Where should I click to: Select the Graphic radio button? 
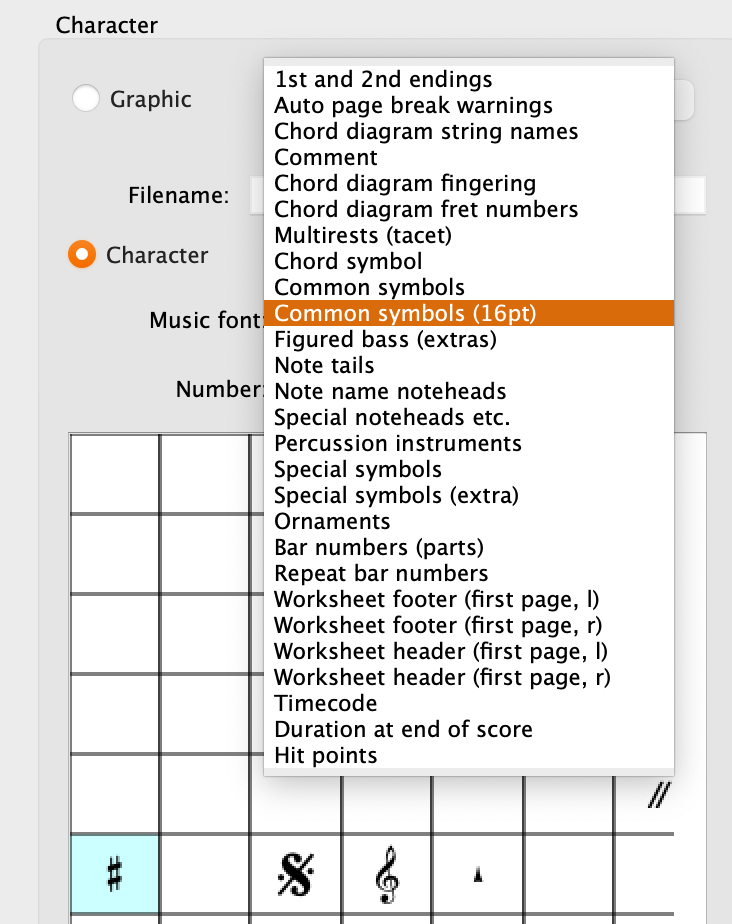pyautogui.click(x=86, y=99)
